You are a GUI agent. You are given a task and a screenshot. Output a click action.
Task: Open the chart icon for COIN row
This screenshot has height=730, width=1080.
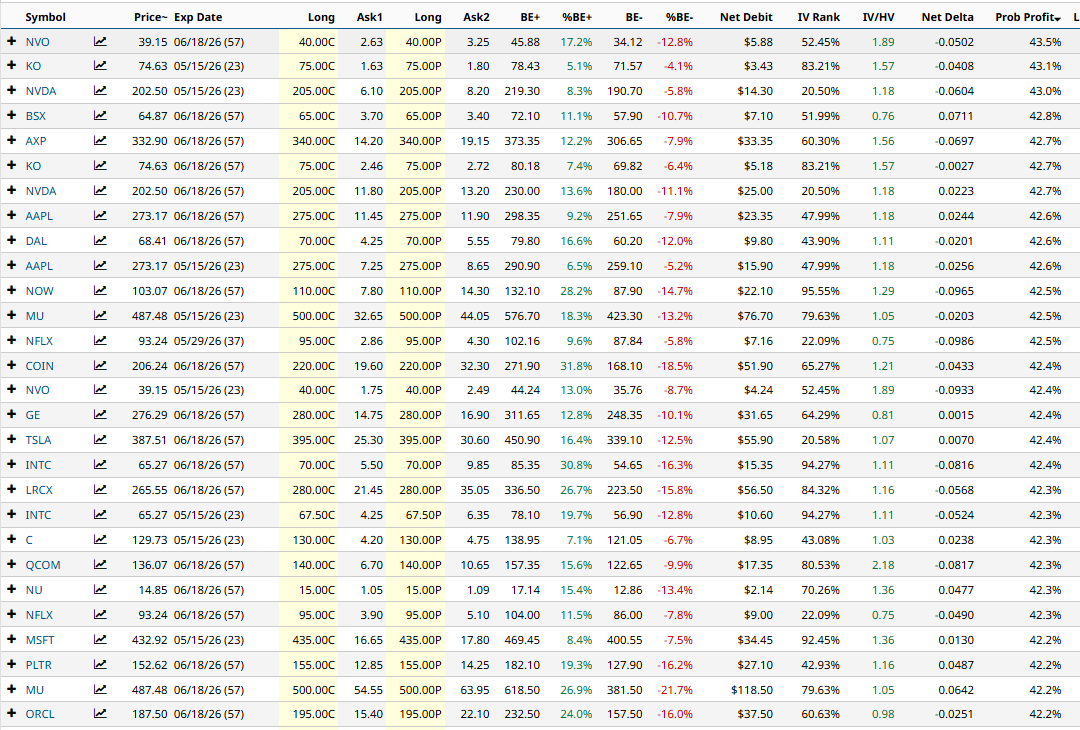tap(100, 366)
